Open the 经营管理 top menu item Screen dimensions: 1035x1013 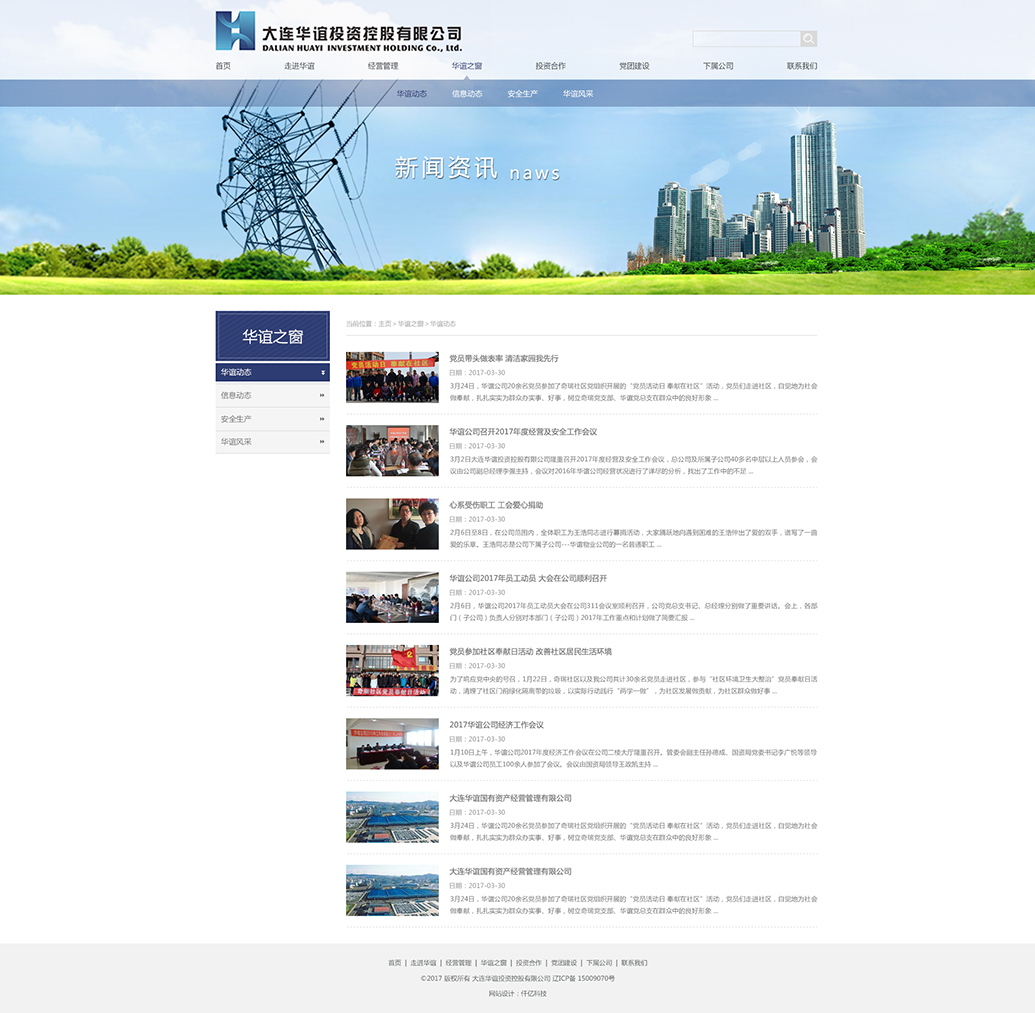pyautogui.click(x=383, y=66)
